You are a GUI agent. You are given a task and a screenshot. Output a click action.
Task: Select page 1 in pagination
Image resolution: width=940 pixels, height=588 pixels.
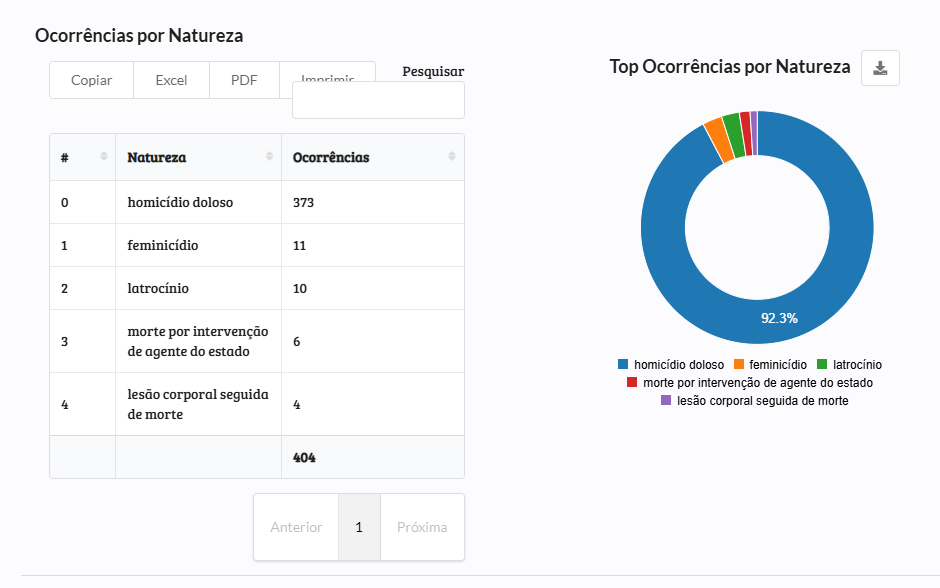click(x=359, y=527)
